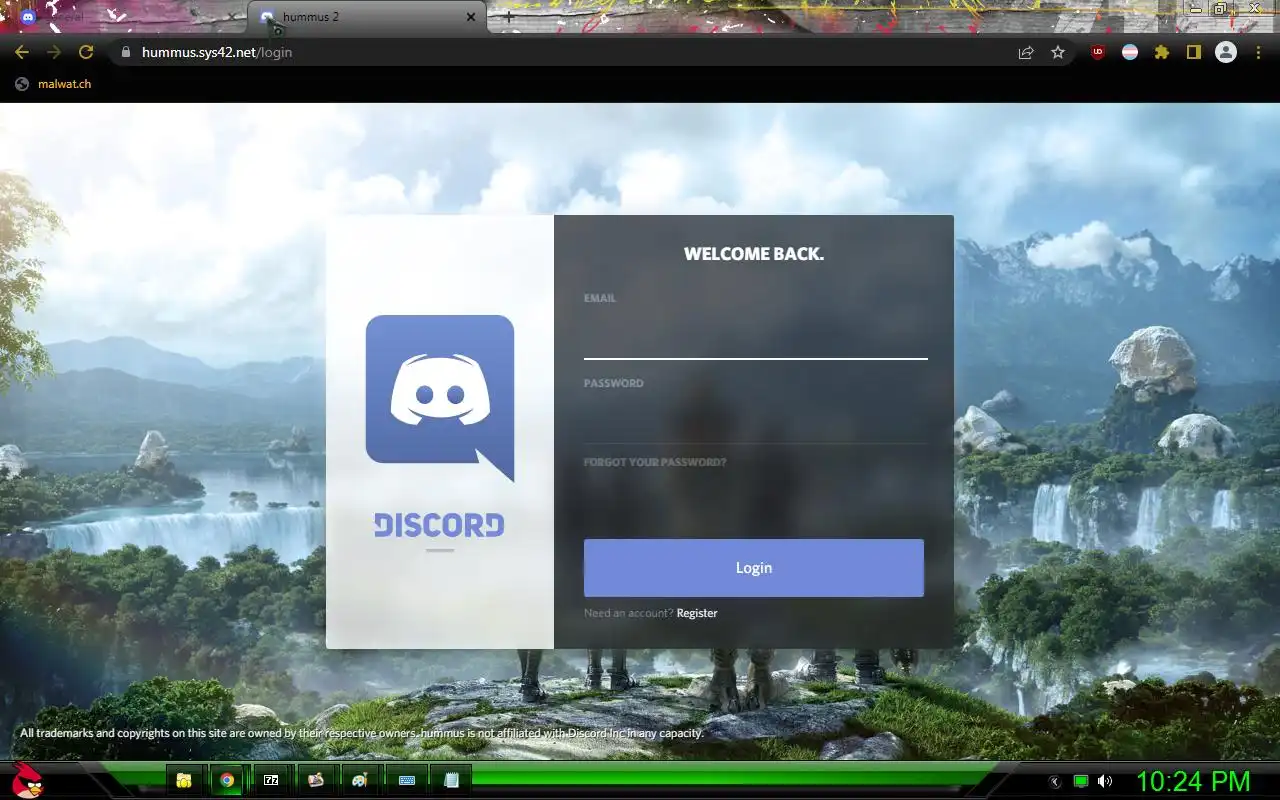
Task: Expand the hidden tray icons arrow
Action: pos(1056,782)
